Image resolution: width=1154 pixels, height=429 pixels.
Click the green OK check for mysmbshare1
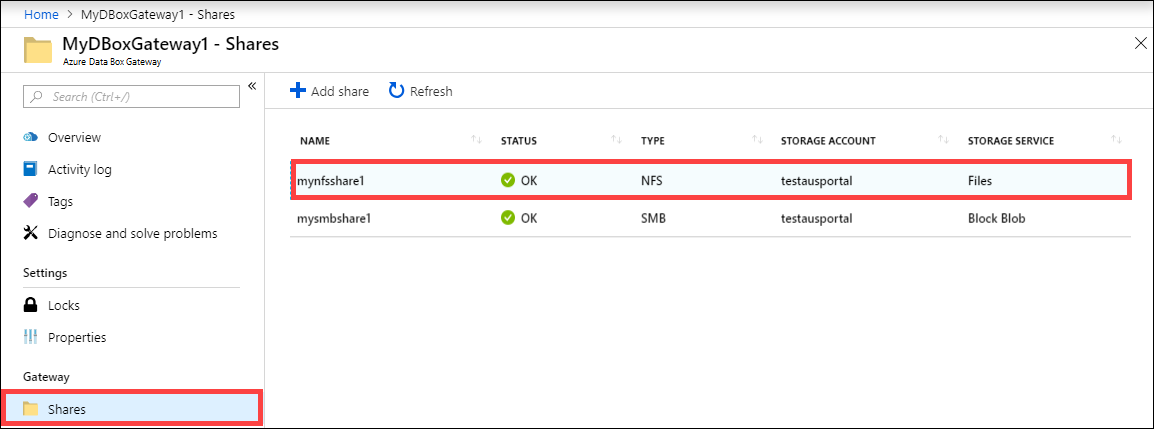coord(507,219)
